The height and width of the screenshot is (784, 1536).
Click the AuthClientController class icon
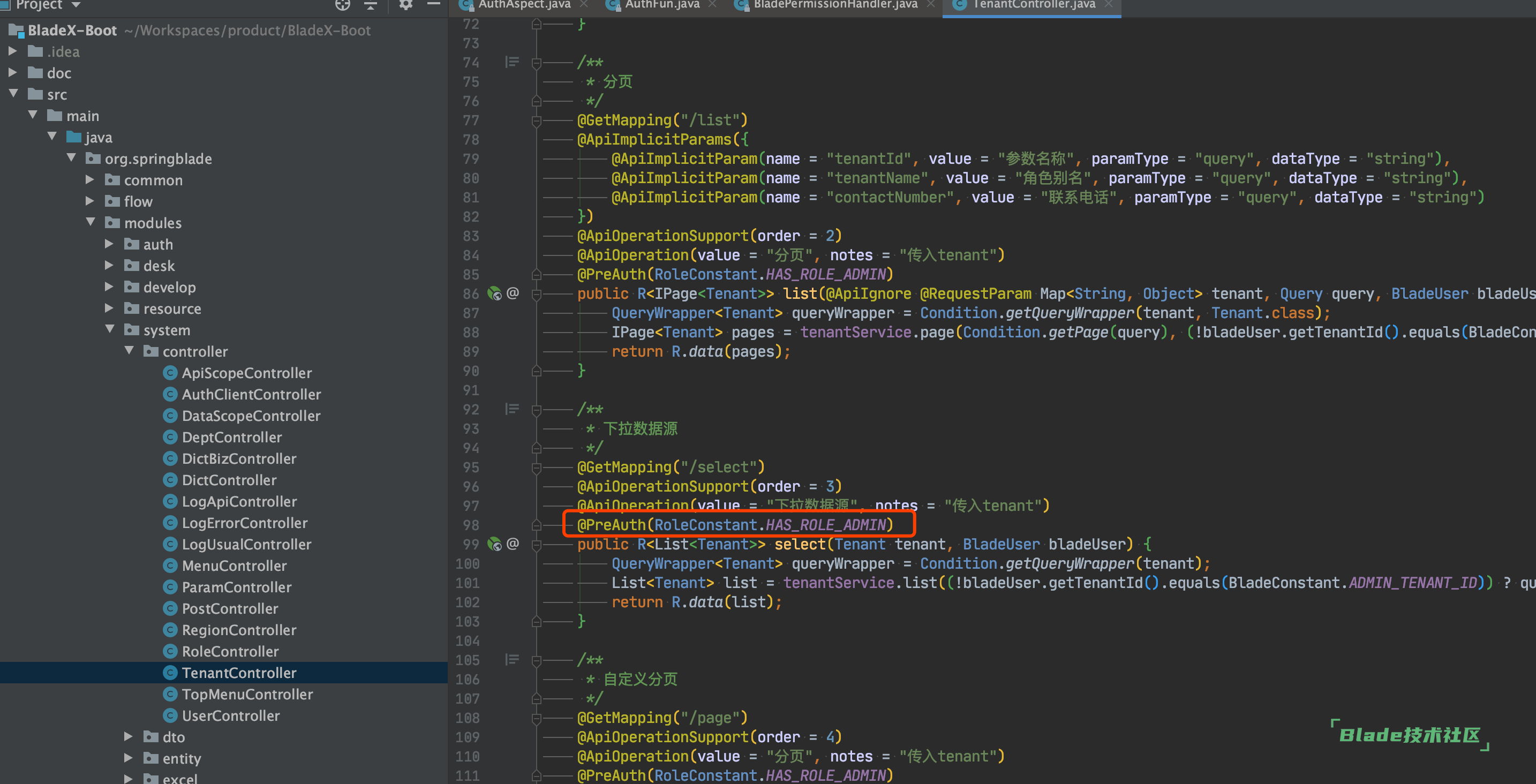[170, 394]
